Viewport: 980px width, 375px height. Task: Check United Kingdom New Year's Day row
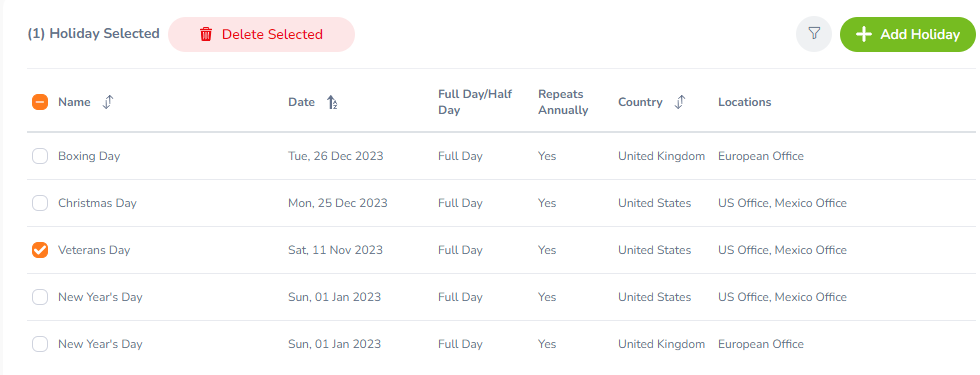(x=40, y=344)
